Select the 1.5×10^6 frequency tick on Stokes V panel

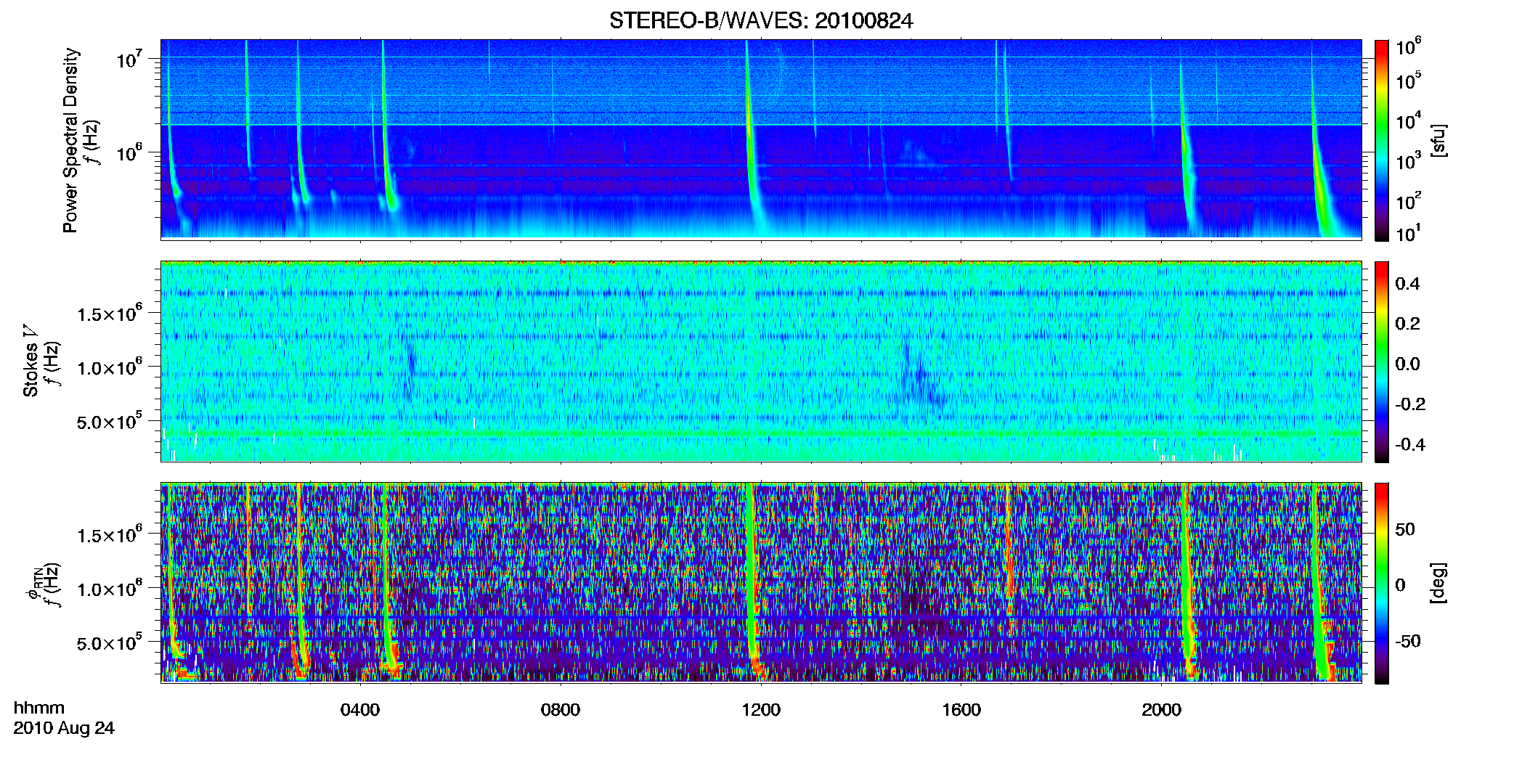[110, 314]
